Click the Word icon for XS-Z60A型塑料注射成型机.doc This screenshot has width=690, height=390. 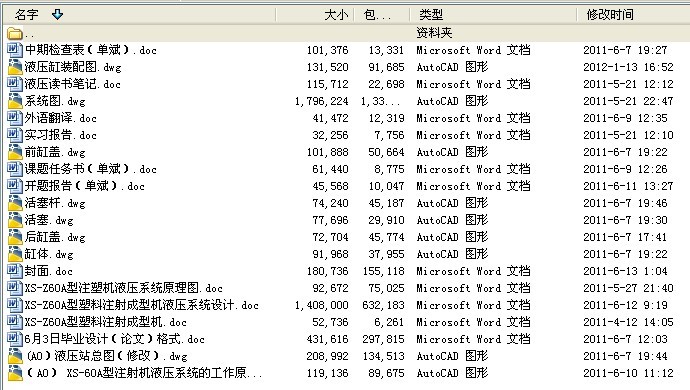pos(15,322)
